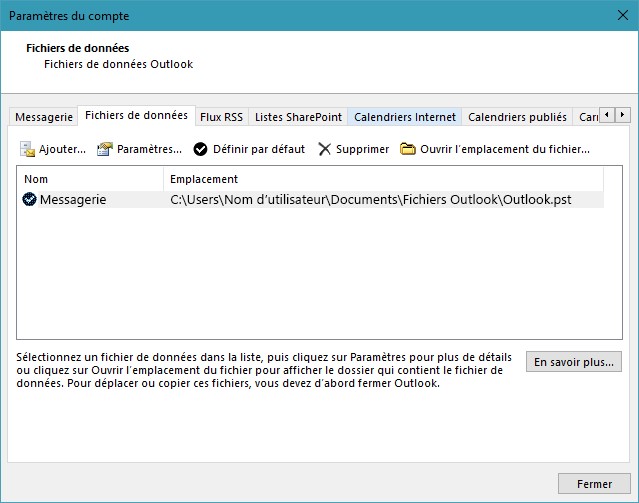This screenshot has width=639, height=503.
Task: Click the Ouvrir l'emplacement du fichier label
Action: (x=505, y=149)
